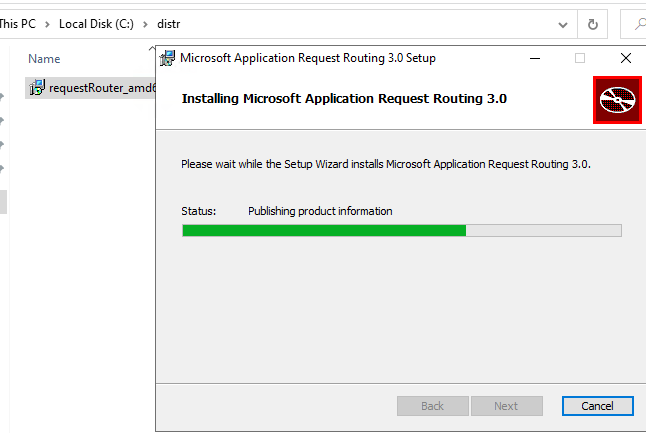The width and height of the screenshot is (646, 433).
Task: Close the Setup wizard window
Action: click(626, 58)
